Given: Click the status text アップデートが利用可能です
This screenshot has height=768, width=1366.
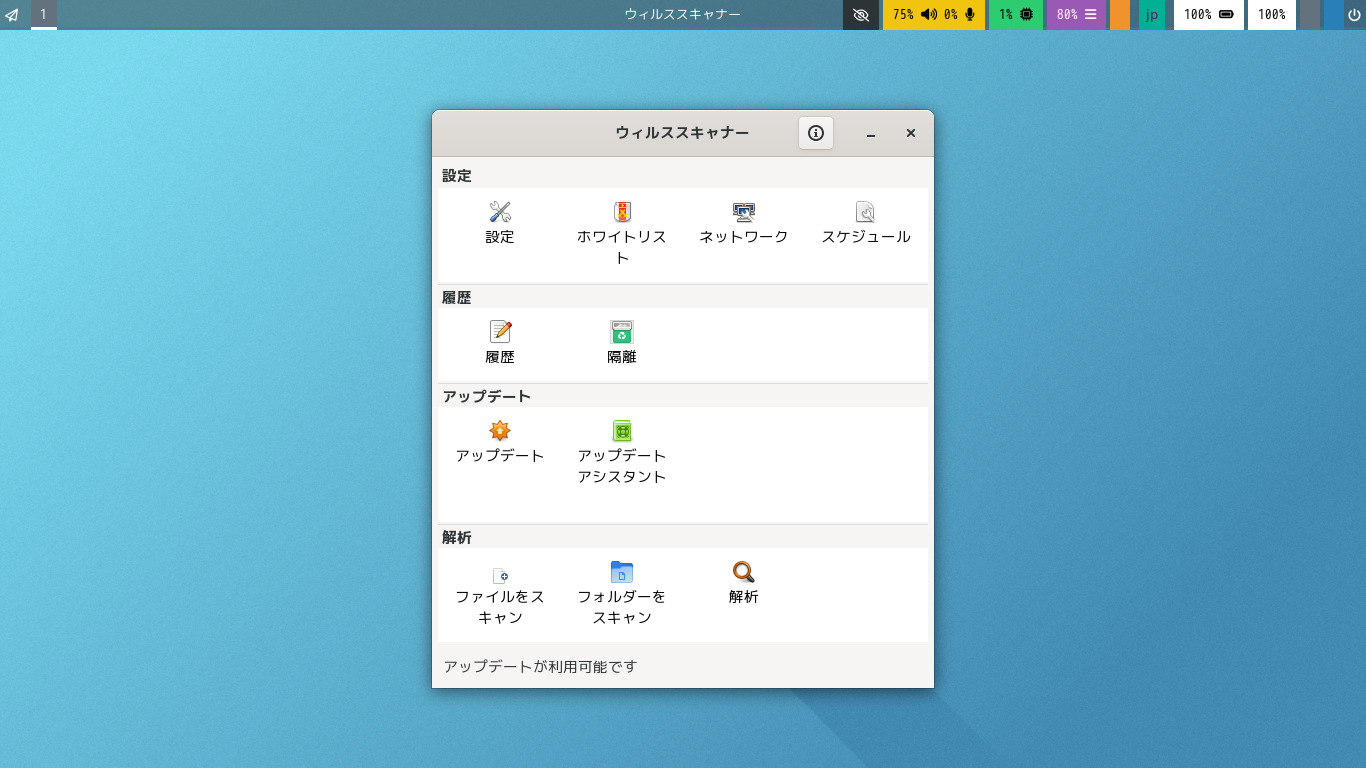Looking at the screenshot, I should tap(540, 666).
